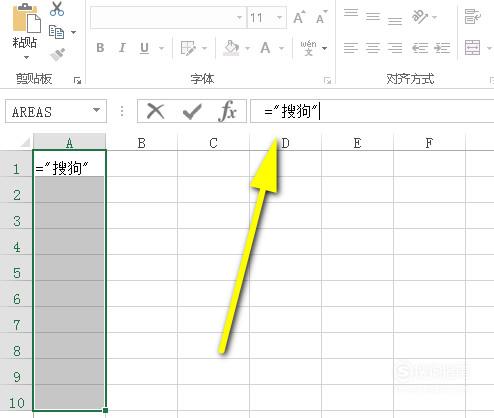Select column B header

point(142,143)
